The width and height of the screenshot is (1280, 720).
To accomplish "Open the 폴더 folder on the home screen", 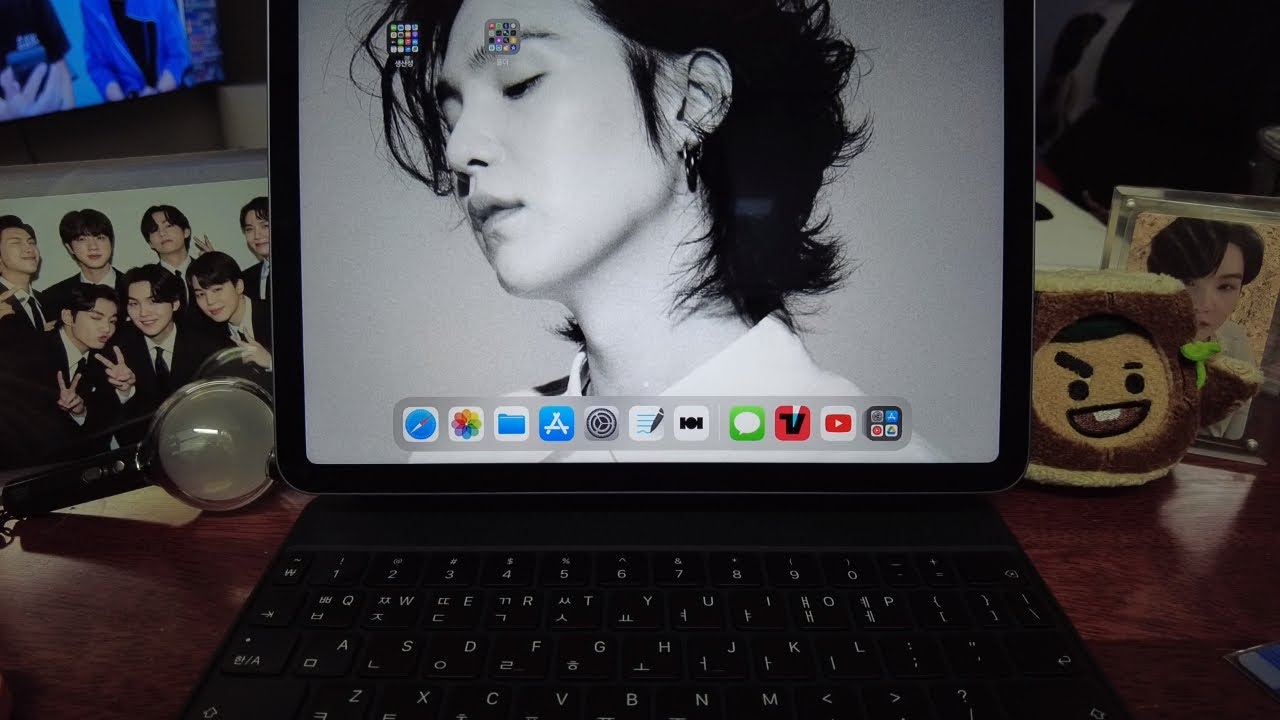I will (502, 37).
